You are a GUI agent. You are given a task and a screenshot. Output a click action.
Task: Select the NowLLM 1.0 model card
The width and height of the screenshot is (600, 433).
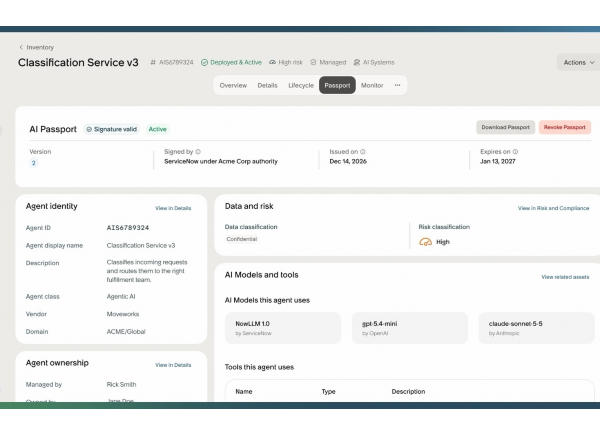coord(283,328)
